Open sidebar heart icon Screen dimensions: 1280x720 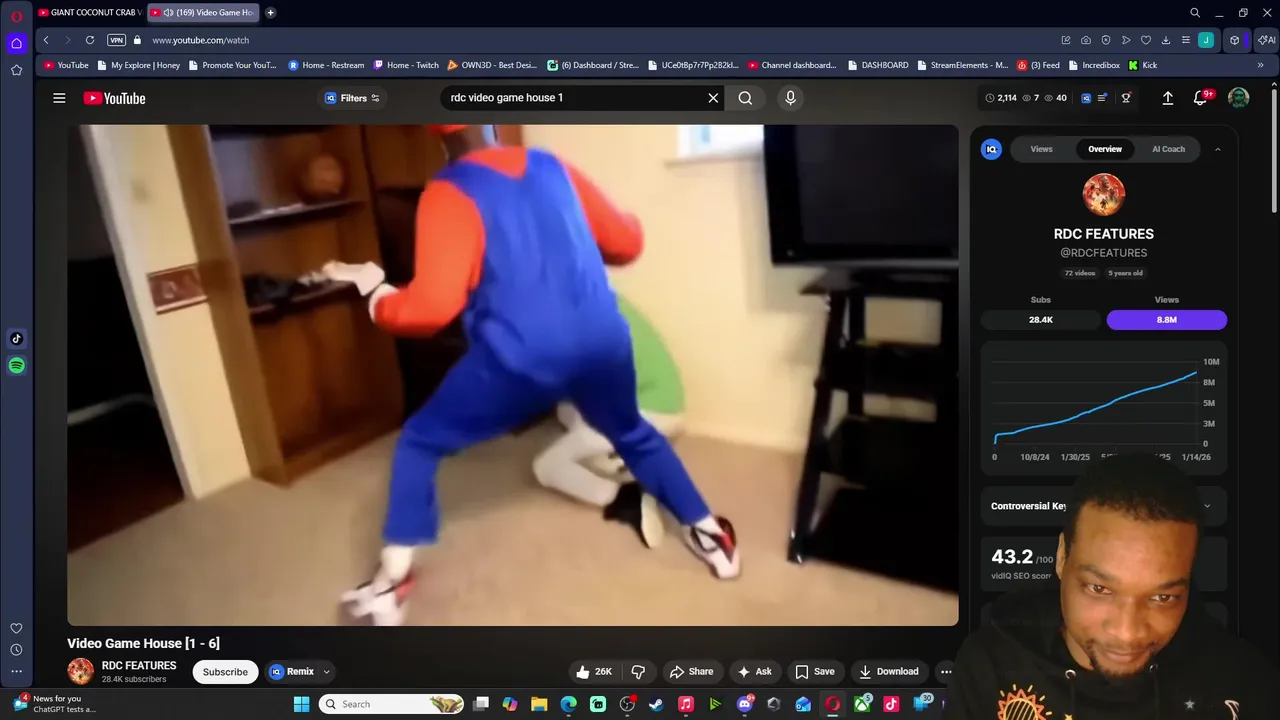[x=16, y=628]
